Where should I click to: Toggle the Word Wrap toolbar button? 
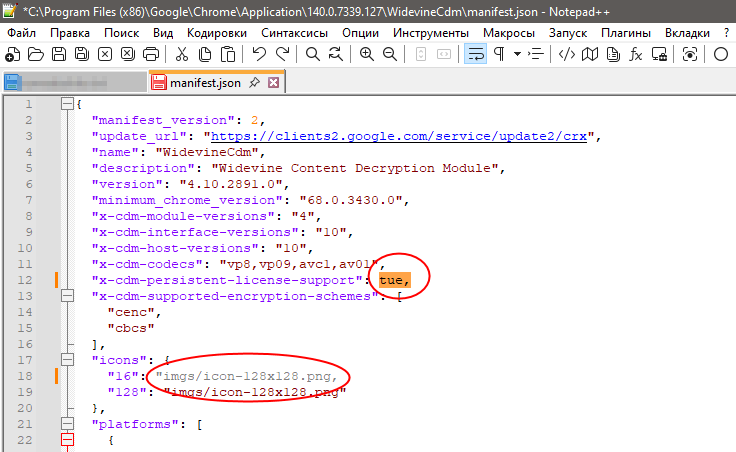click(475, 54)
